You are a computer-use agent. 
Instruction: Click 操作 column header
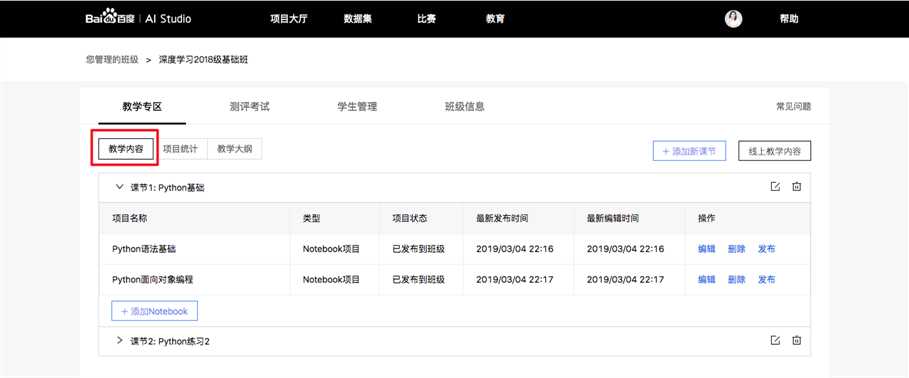point(707,219)
